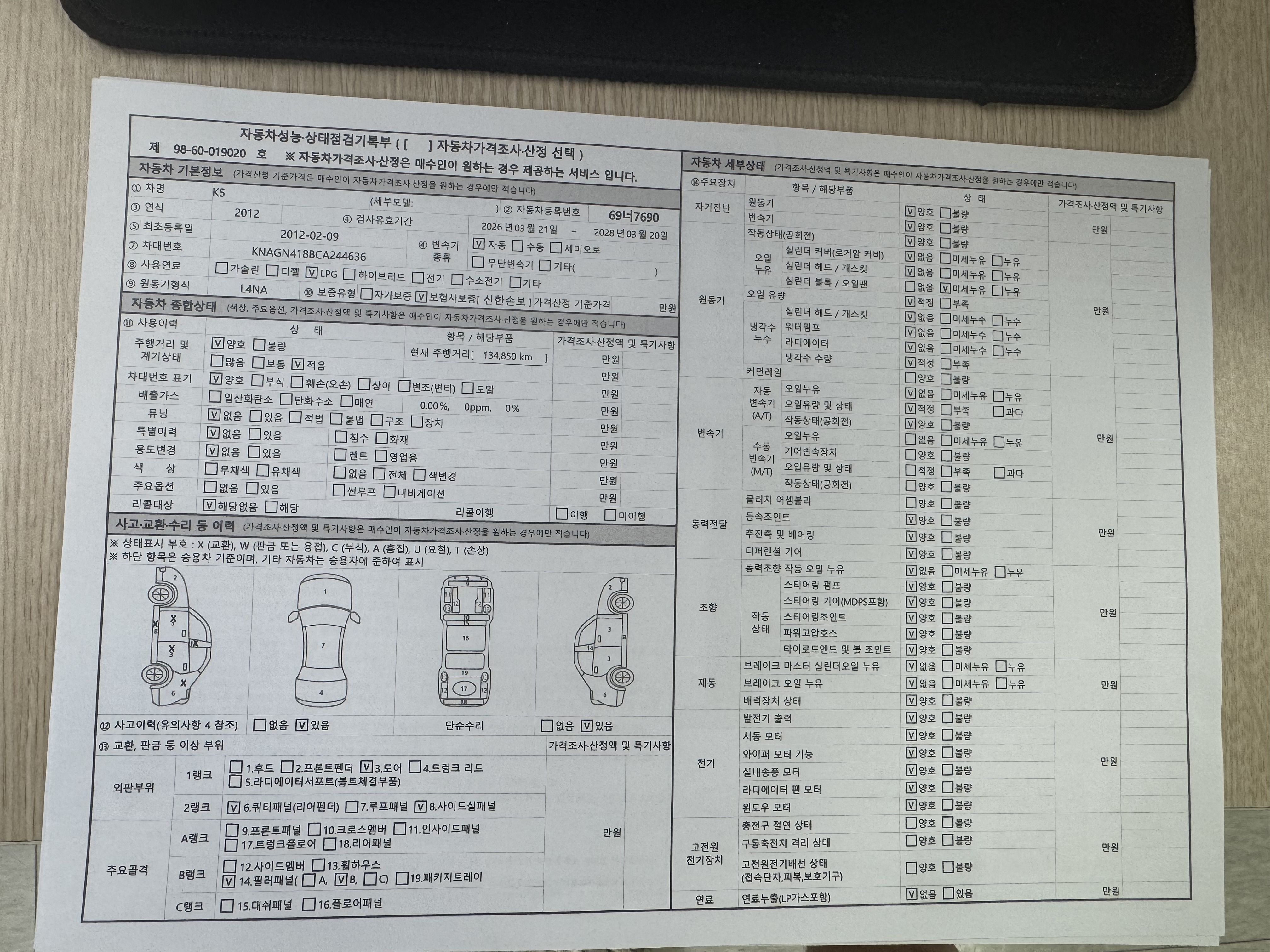This screenshot has width=1270, height=952.
Task: Tick the 11.인사이드패널 checkbox
Action: pos(400,829)
